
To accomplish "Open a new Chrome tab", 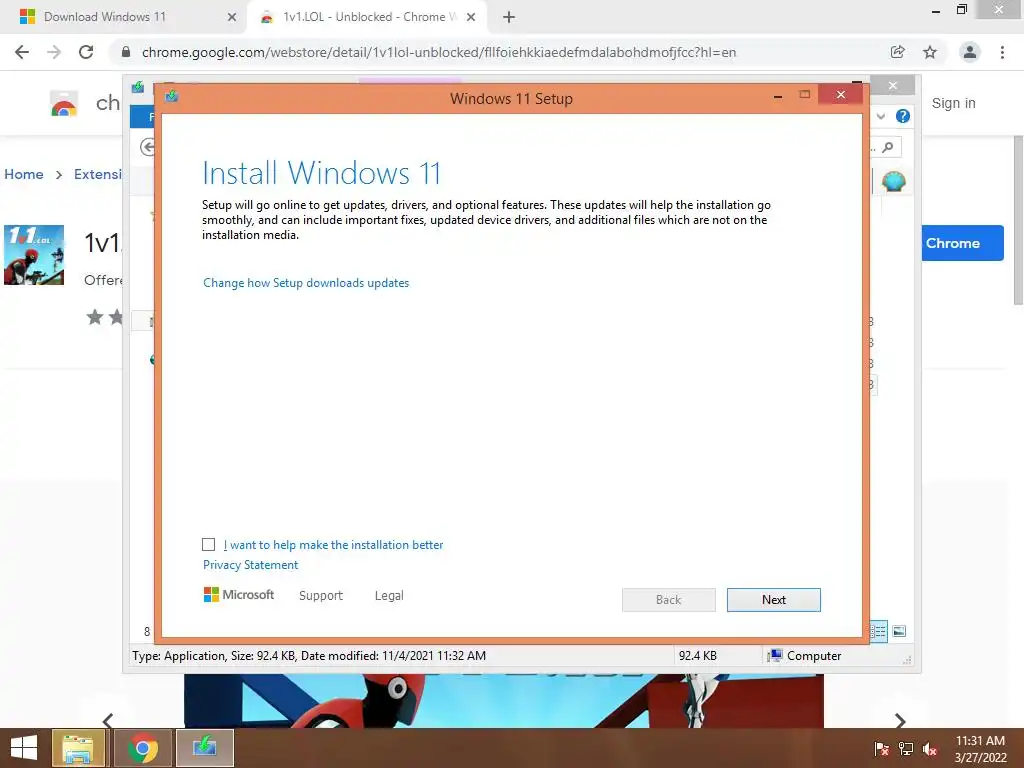I will pos(509,17).
